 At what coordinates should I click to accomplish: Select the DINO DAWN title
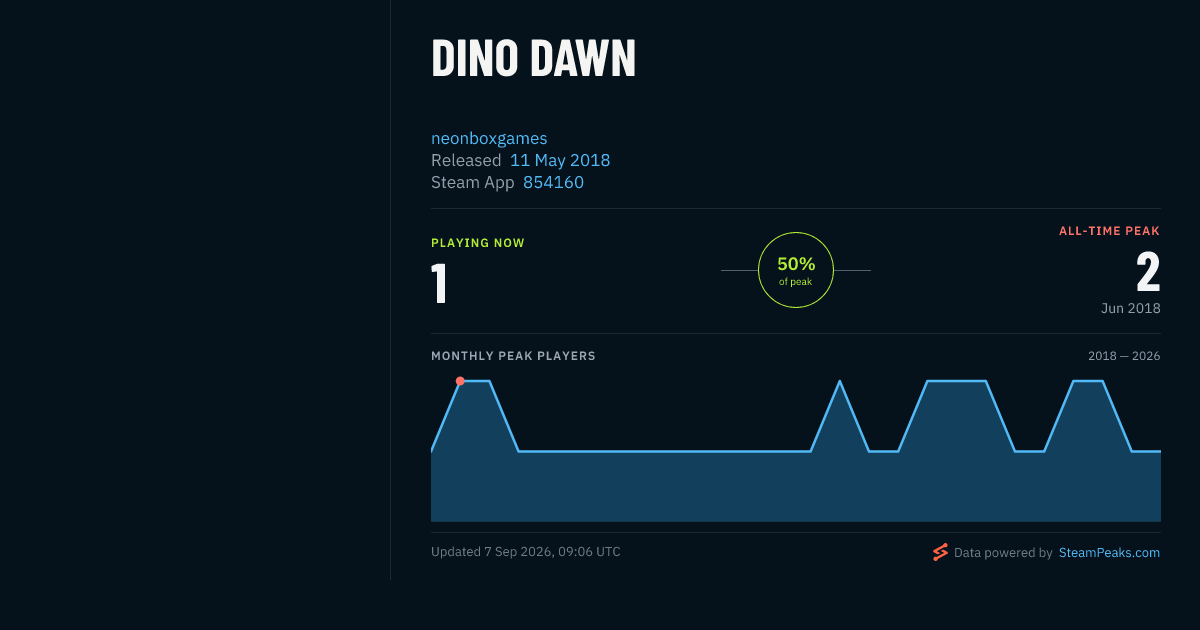[533, 59]
